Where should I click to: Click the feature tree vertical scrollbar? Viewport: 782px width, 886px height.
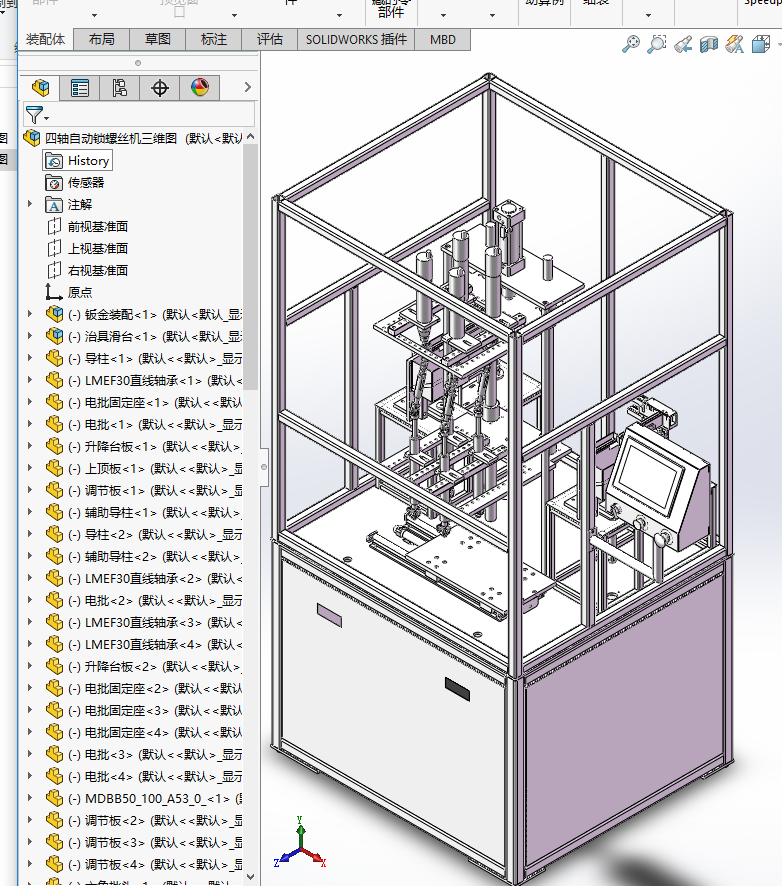(250, 260)
